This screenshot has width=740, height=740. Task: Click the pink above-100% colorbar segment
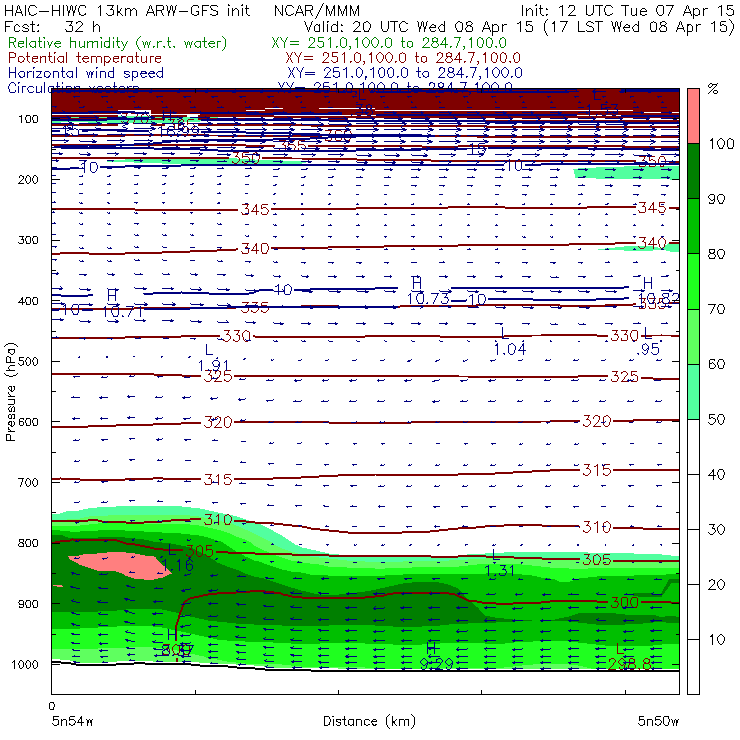point(693,116)
